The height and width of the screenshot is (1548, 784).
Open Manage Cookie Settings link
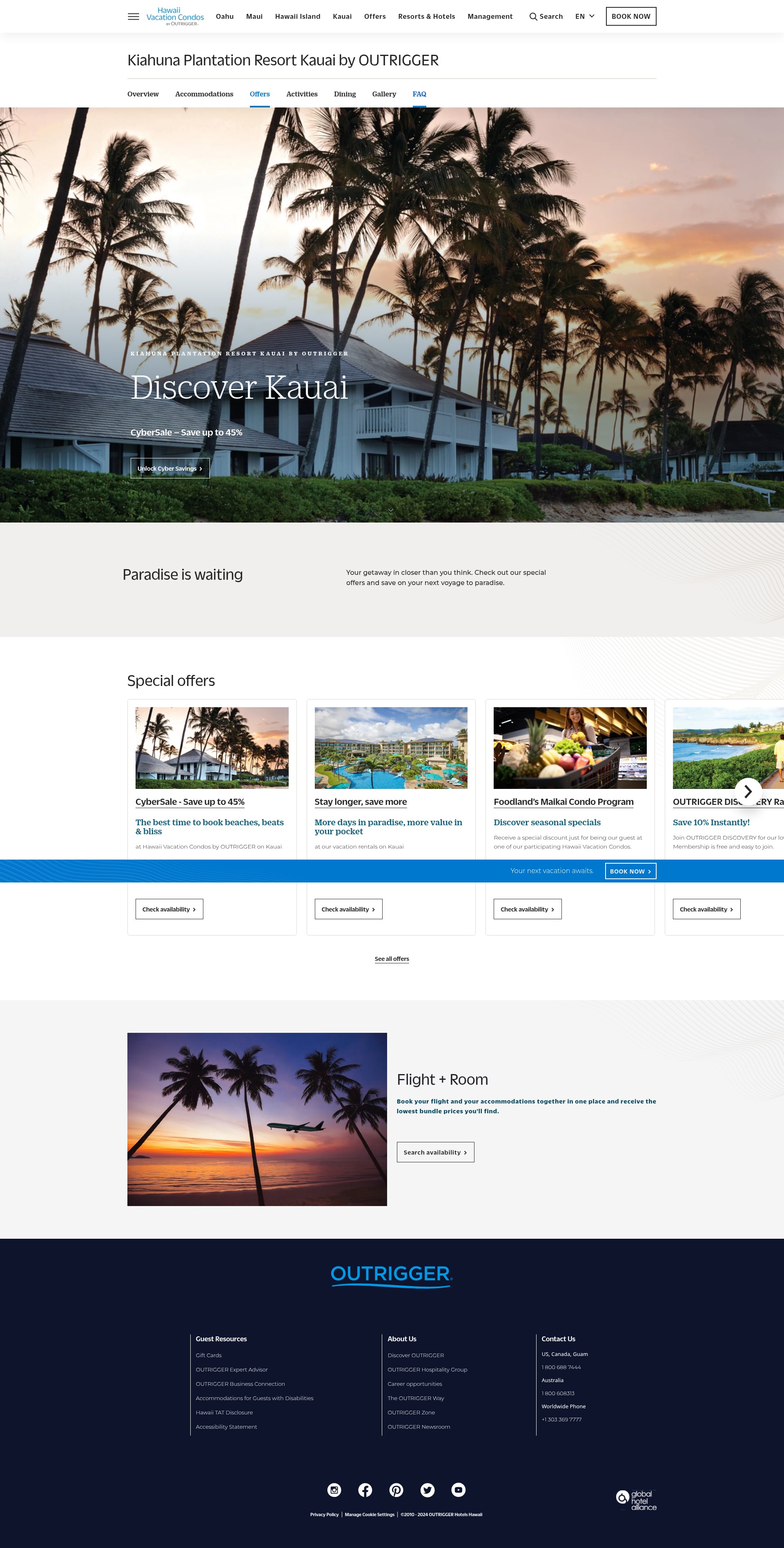coord(370,1514)
